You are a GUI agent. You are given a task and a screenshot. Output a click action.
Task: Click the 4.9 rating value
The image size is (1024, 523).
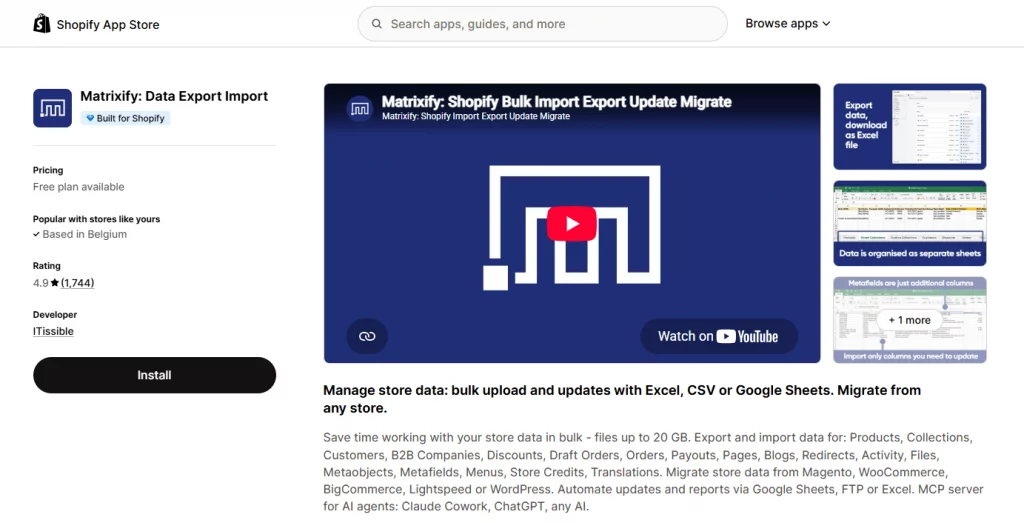(40, 283)
